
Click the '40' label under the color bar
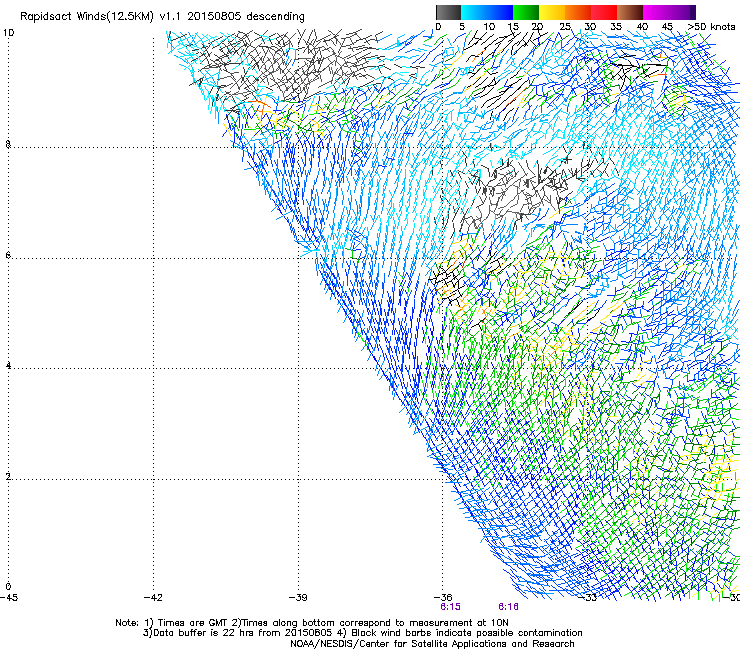click(x=642, y=27)
